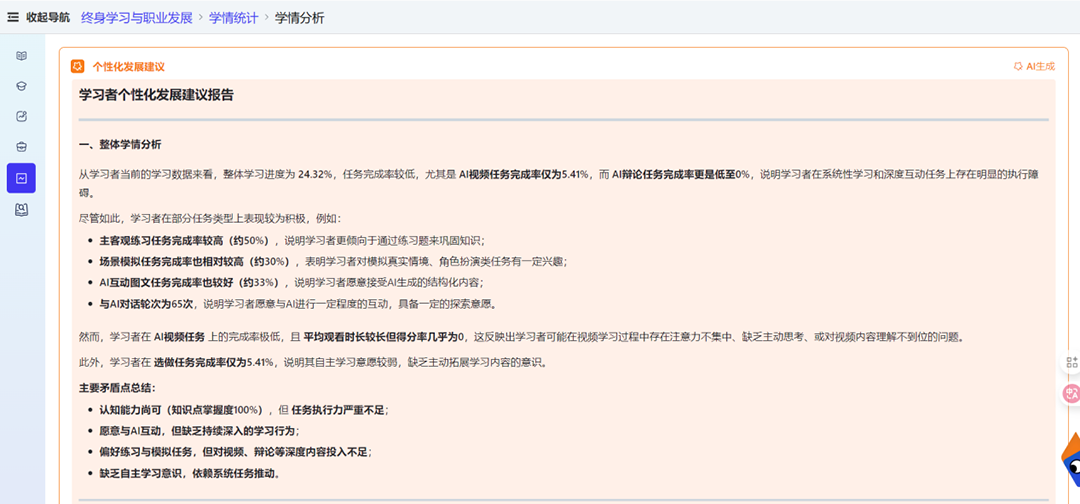1080x504 pixels.
Task: Click the breadcrumb chevron after 终身学习与职业发展
Action: [x=201, y=19]
